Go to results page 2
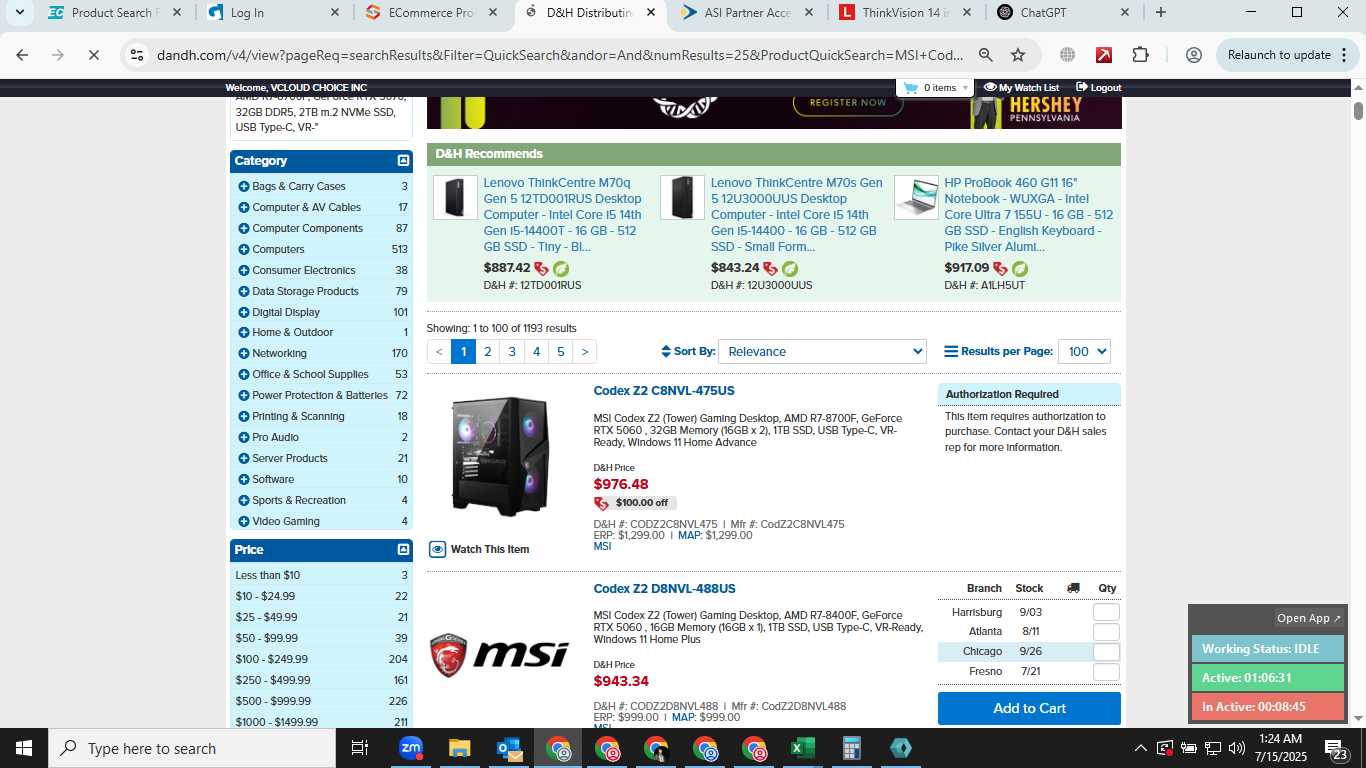Screen dimensions: 1366x768 (x=487, y=352)
